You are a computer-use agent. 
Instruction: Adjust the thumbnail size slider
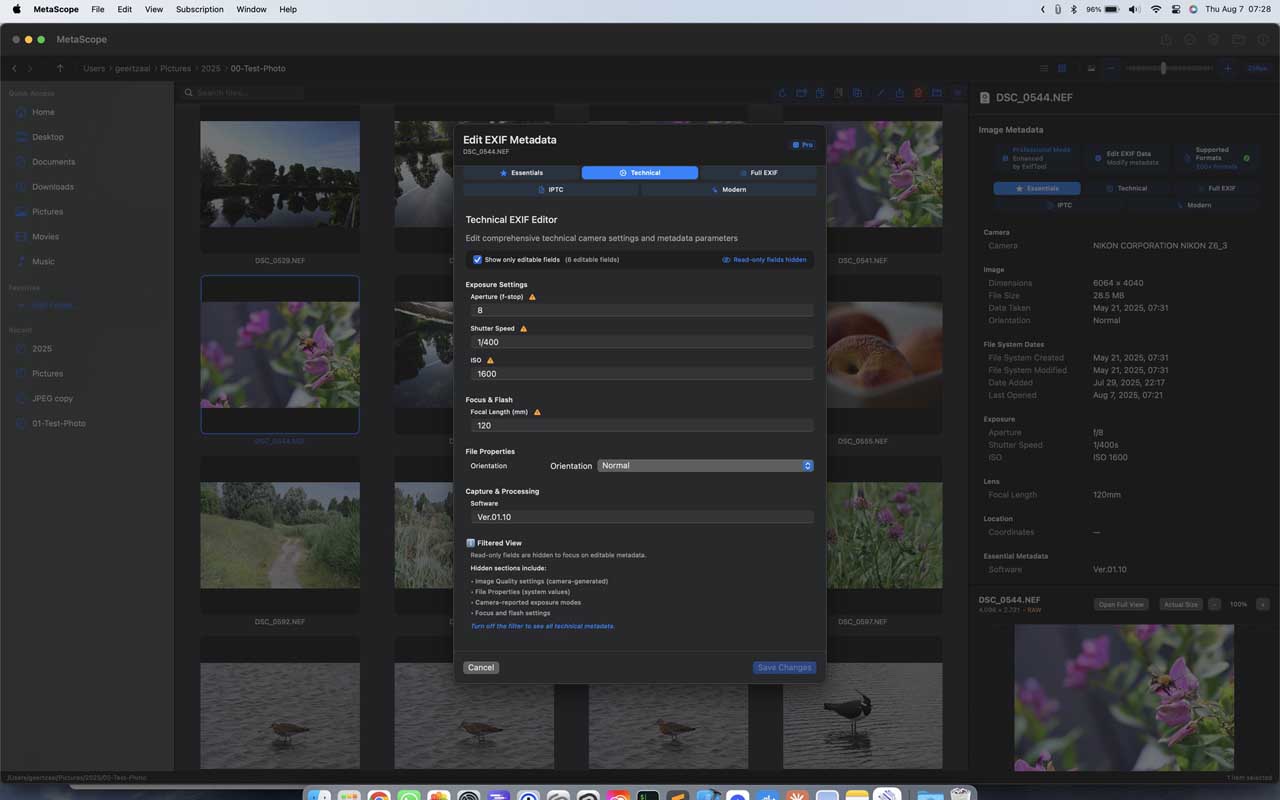click(1169, 69)
